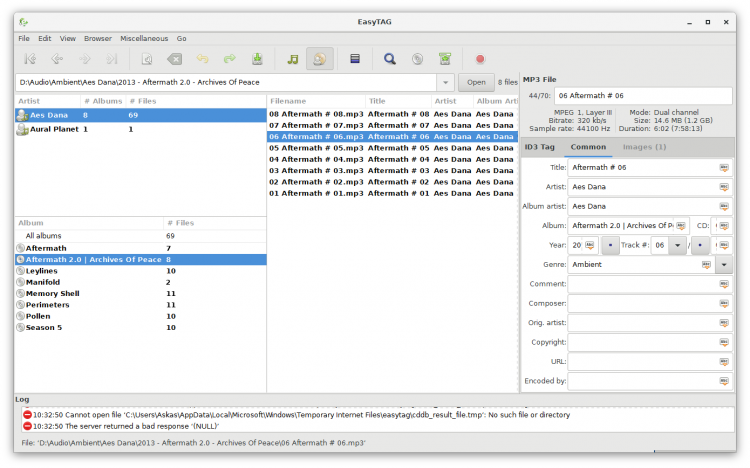
Task: Toggle the artist and album view button
Action: 320,60
